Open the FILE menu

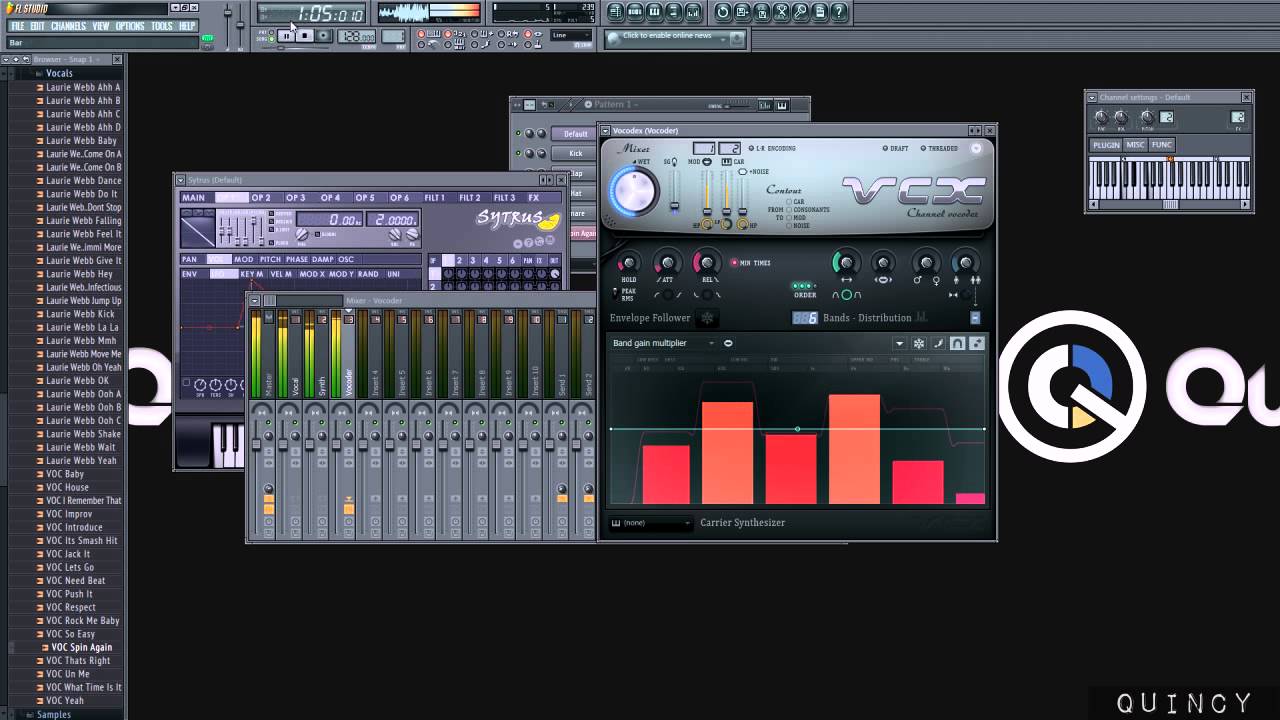tap(17, 26)
